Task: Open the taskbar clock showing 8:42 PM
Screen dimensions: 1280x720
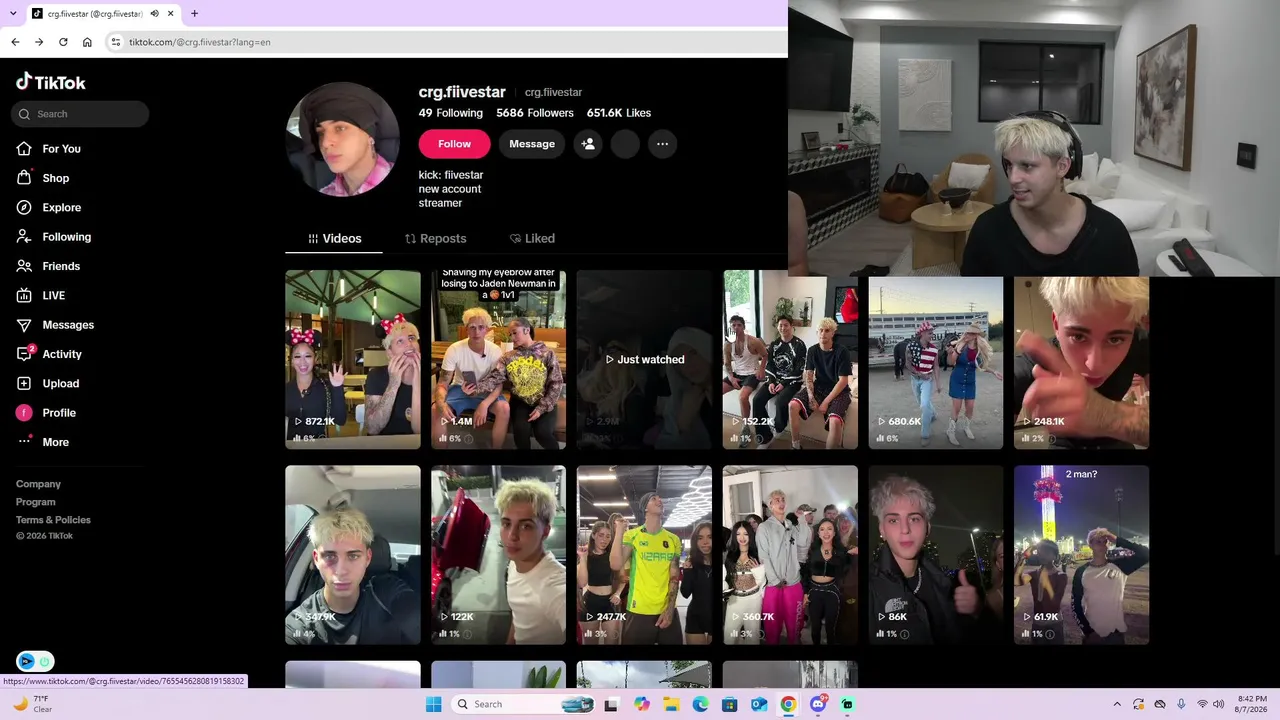Action: pyautogui.click(x=1252, y=704)
